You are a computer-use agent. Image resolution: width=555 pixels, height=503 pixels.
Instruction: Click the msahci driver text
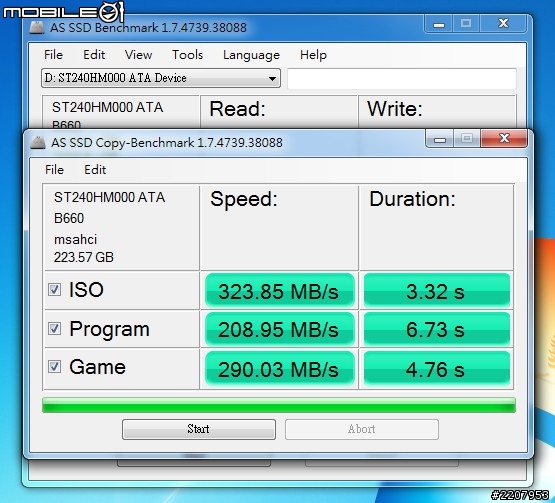pos(75,240)
